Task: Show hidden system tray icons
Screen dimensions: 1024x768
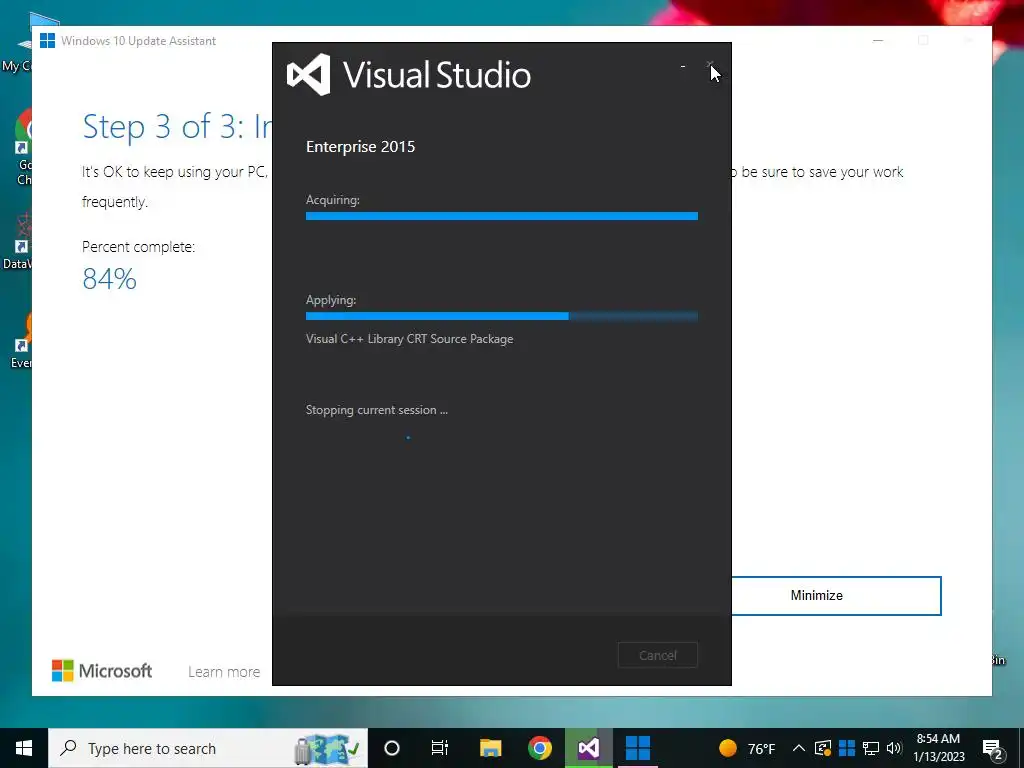Action: [x=798, y=748]
